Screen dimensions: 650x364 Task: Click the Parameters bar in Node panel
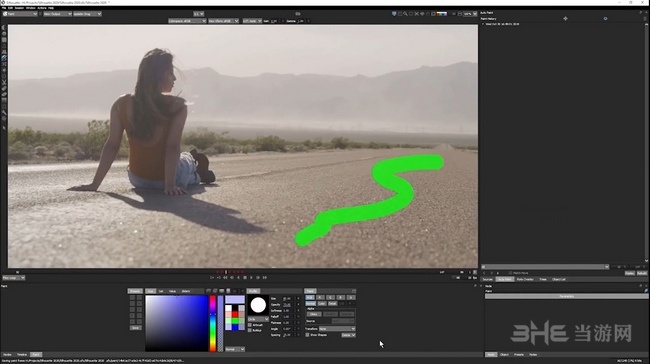pos(566,296)
